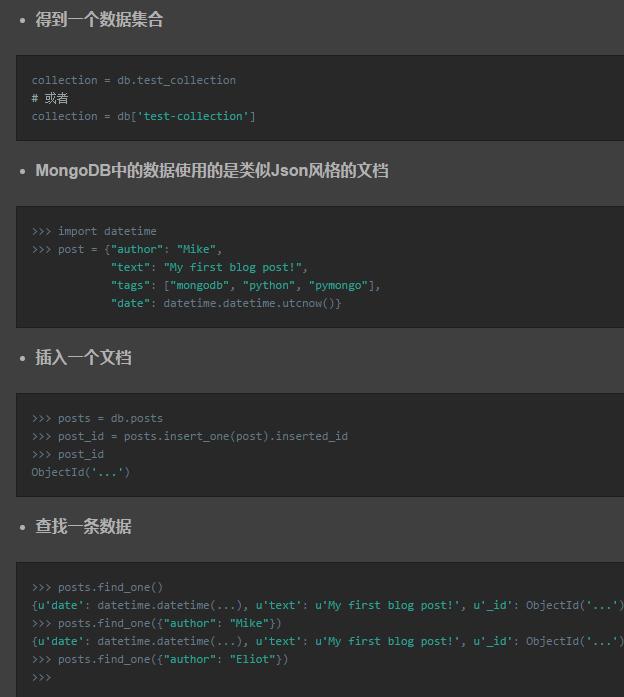Click the standalone >>> post_id line

point(67,454)
